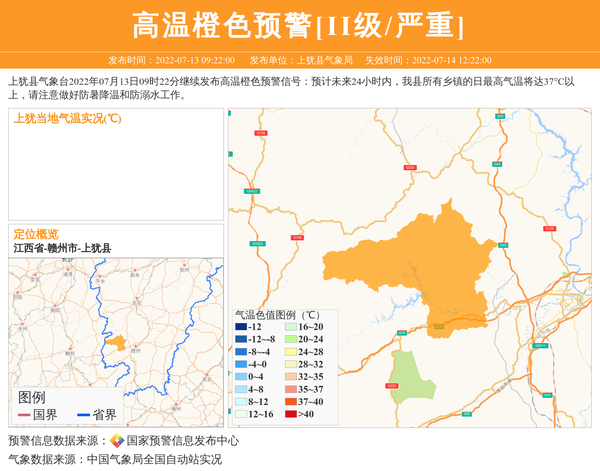Select the >40 red legend swatch
600x471 pixels.
291,414
